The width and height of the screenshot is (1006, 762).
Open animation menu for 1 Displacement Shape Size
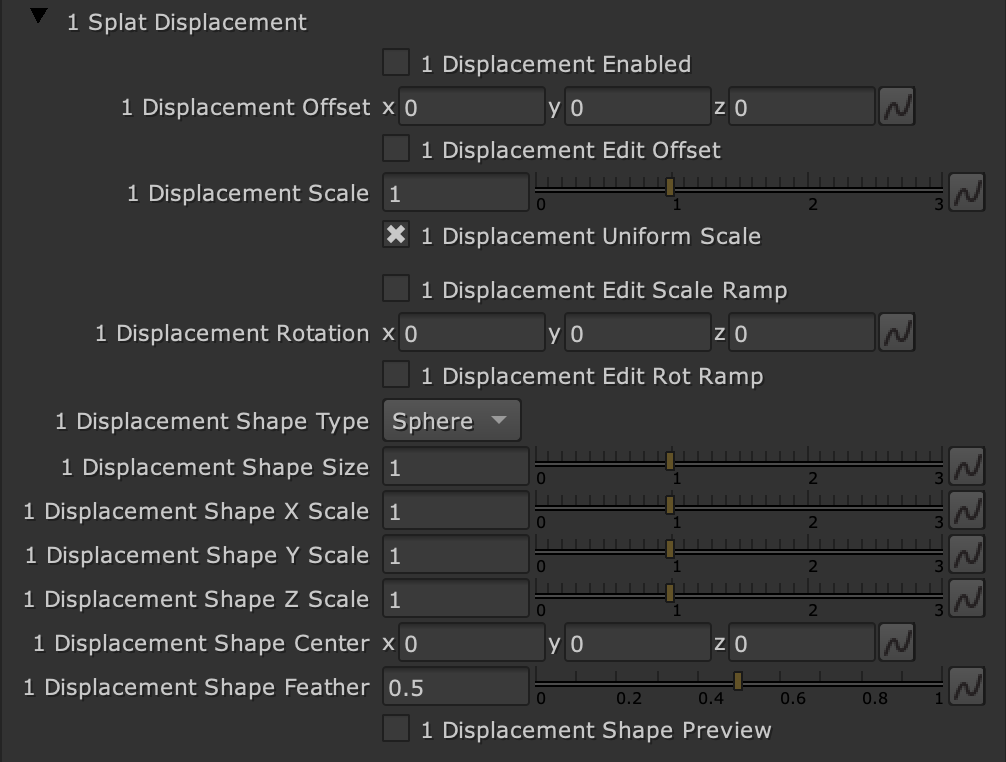[967, 466]
